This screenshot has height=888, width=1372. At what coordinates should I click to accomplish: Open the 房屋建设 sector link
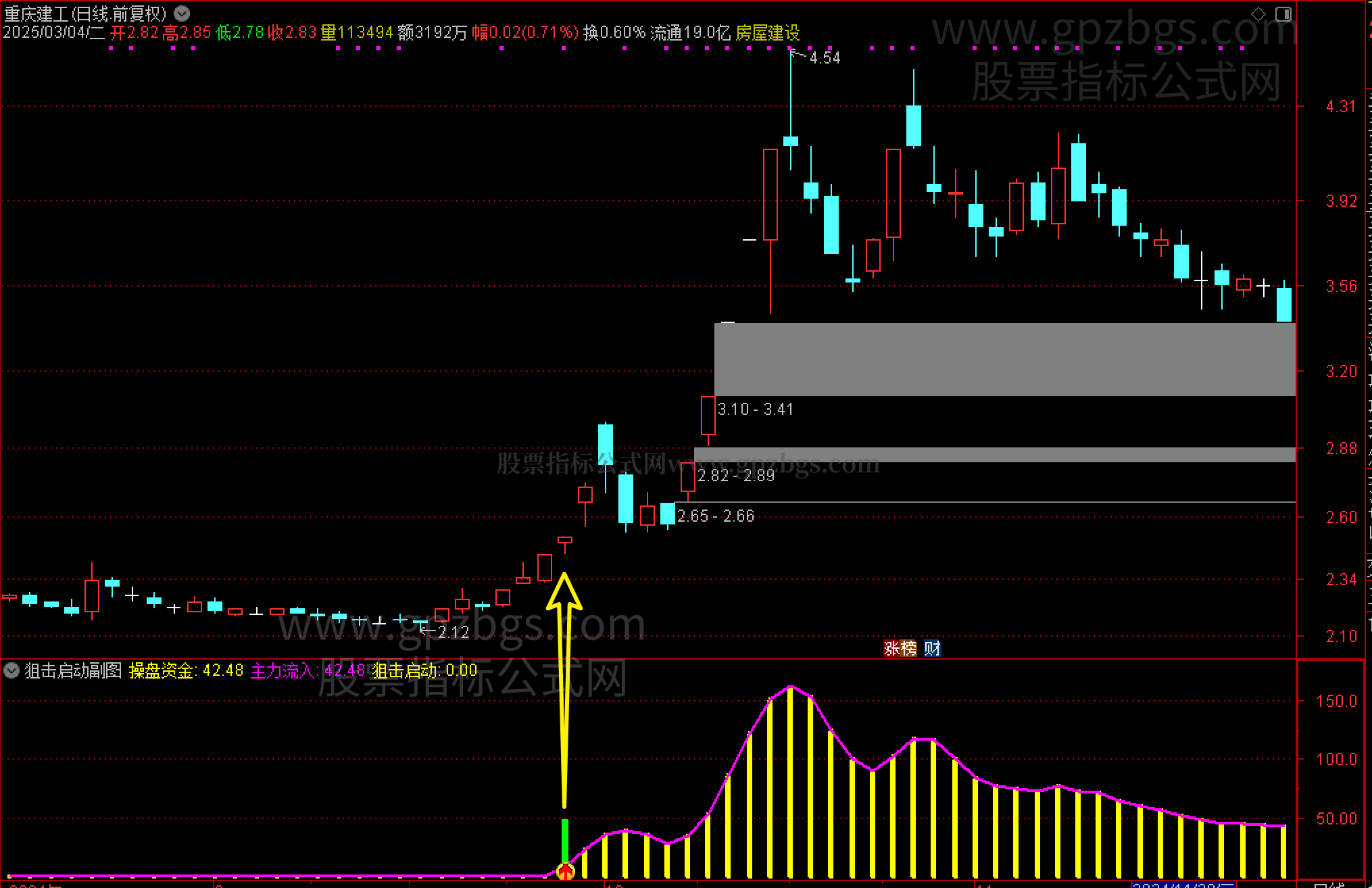pyautogui.click(x=767, y=32)
